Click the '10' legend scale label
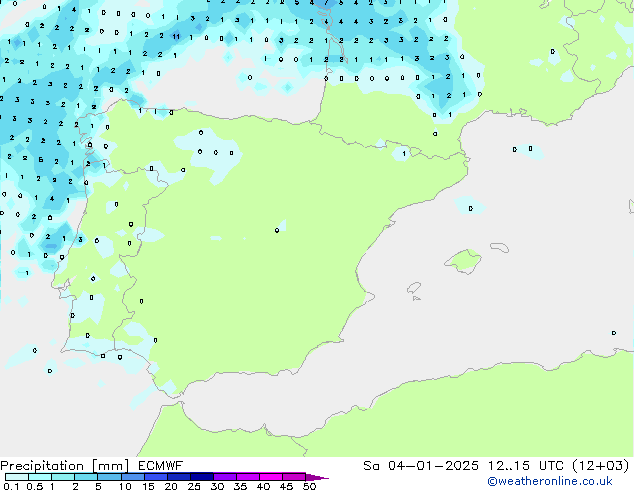The width and height of the screenshot is (634, 490). pos(125,486)
